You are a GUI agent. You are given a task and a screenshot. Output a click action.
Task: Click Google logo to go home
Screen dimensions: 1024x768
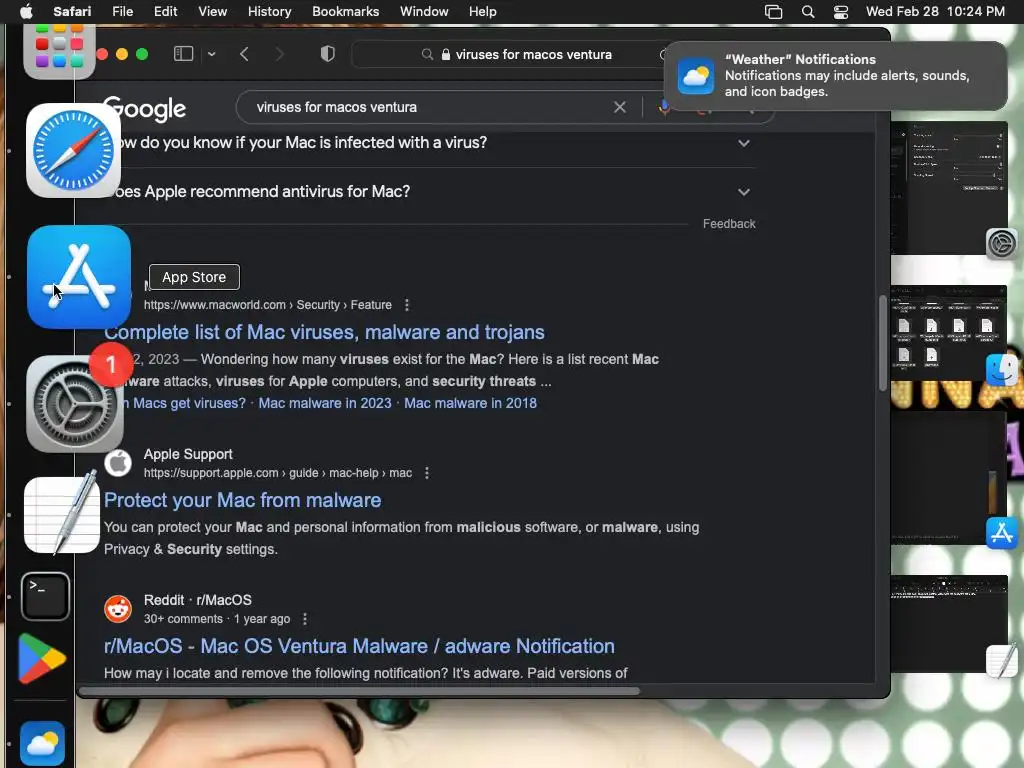(145, 108)
